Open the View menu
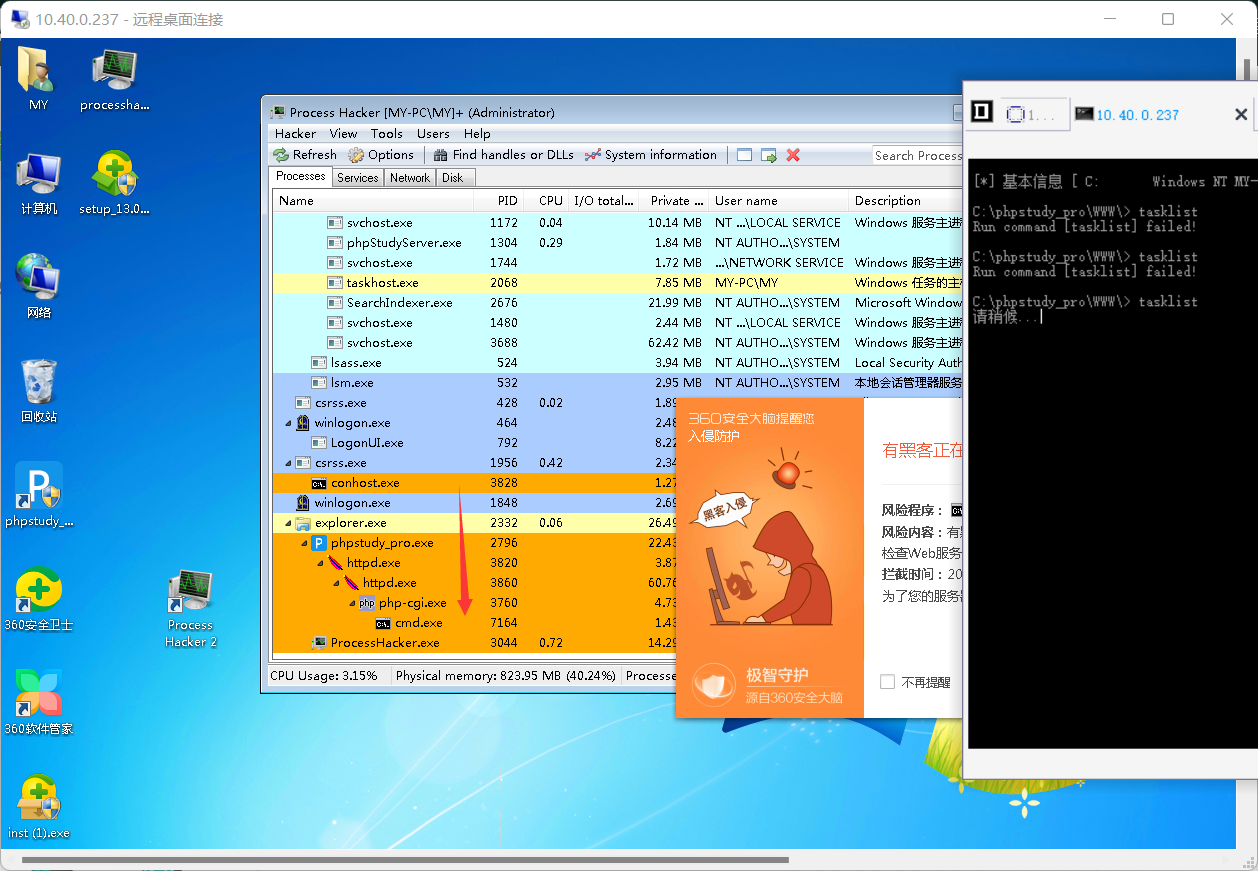1258x871 pixels. coord(343,133)
